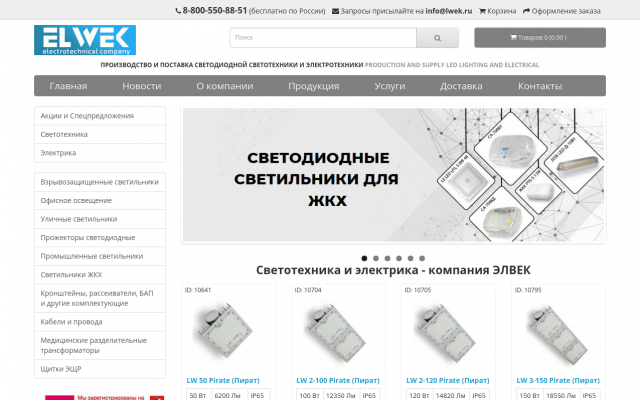Image resolution: width=640 pixels, height=400 pixels.
Task: Open LW 2-120 Pirate (Пират) product link
Action: coord(448,380)
